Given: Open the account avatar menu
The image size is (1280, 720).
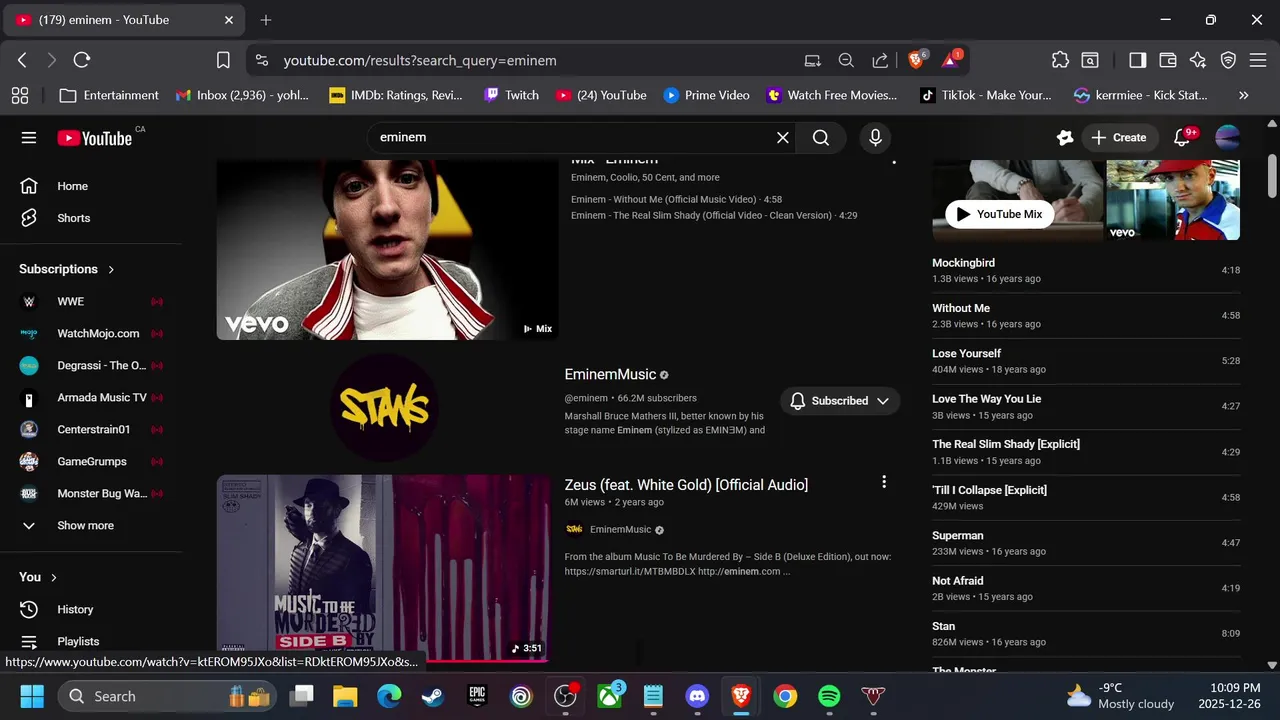Looking at the screenshot, I should click(x=1228, y=138).
